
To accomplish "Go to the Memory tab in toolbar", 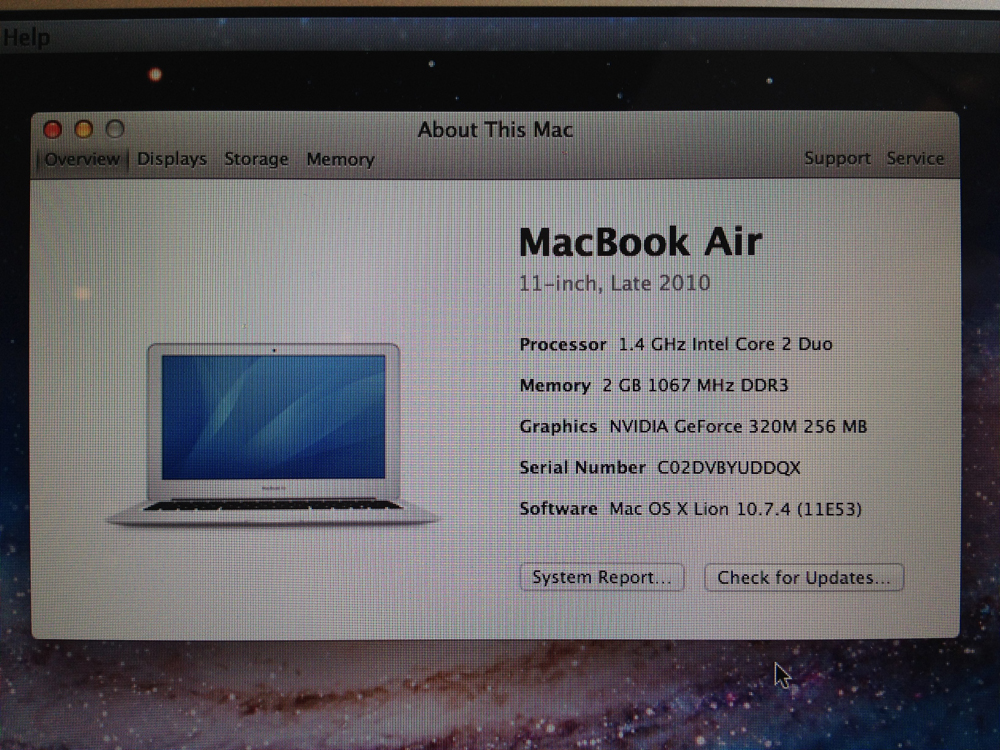I will pyautogui.click(x=340, y=159).
